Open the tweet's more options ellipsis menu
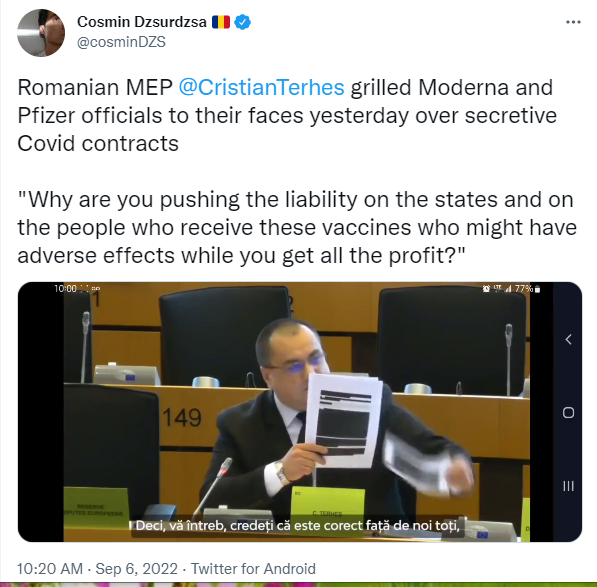Screen dimensions: 597x587 (573, 22)
